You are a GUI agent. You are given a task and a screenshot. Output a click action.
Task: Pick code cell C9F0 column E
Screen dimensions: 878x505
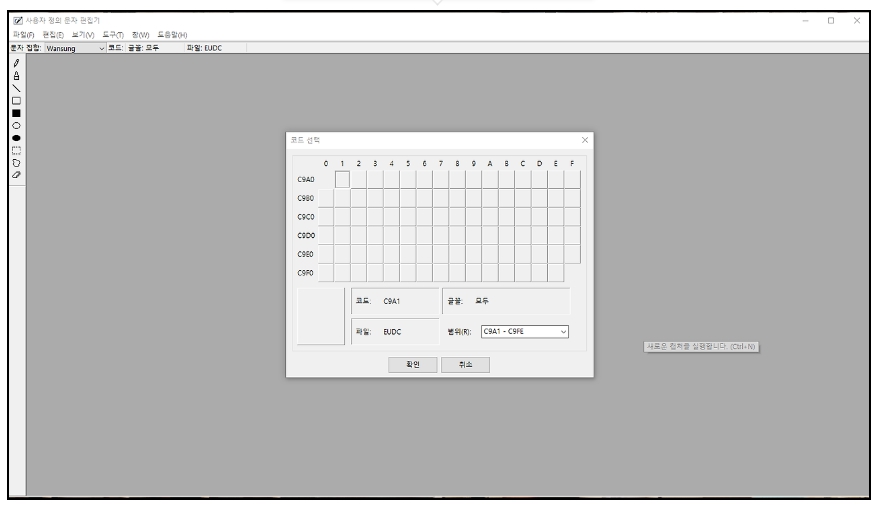coord(555,273)
